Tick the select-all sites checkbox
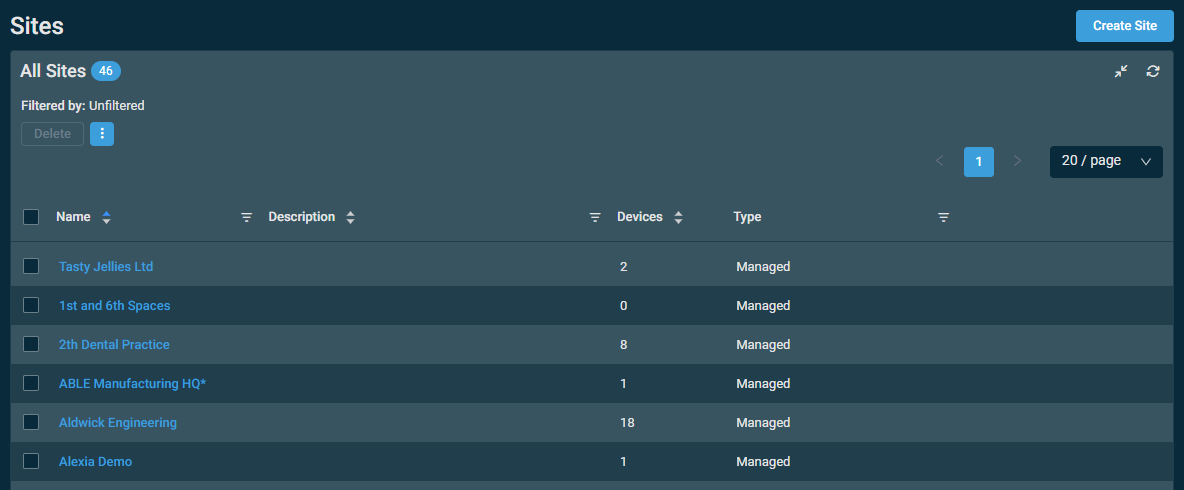Screen dimensions: 1184x490 pos(31,217)
